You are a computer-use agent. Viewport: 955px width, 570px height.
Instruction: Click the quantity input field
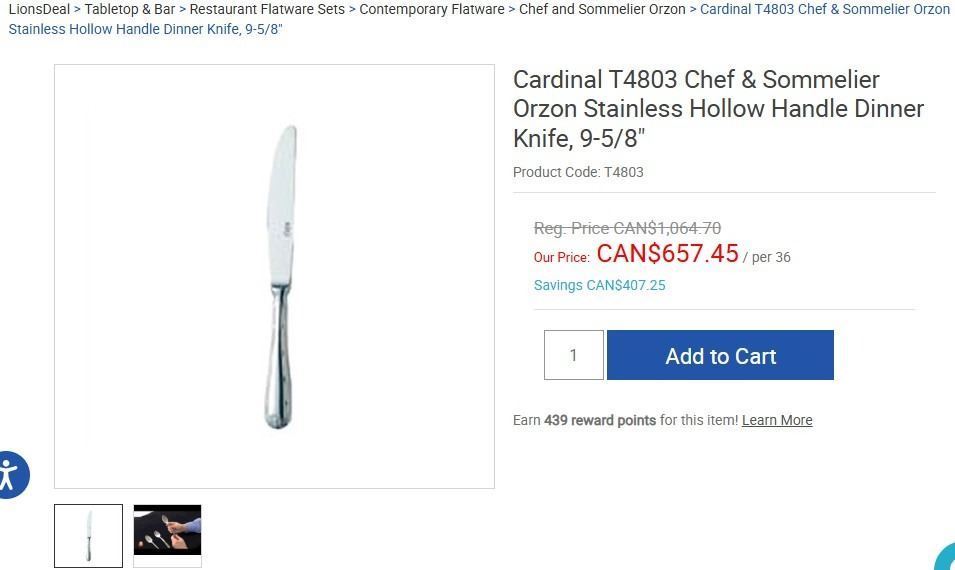tap(573, 355)
